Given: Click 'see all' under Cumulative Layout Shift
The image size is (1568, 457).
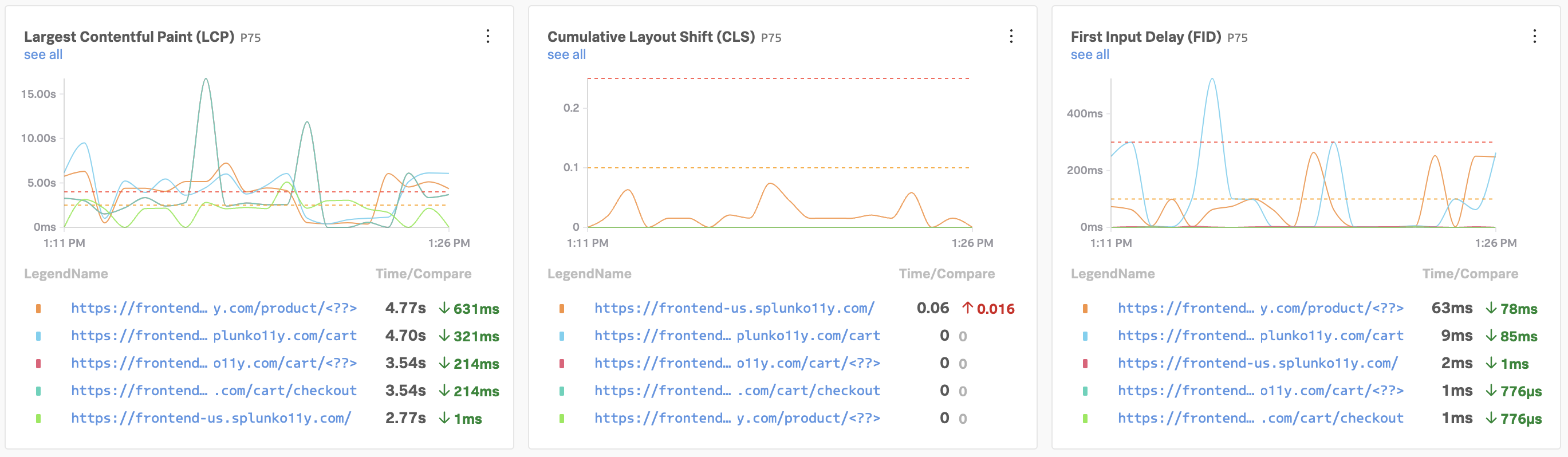Looking at the screenshot, I should 566,55.
